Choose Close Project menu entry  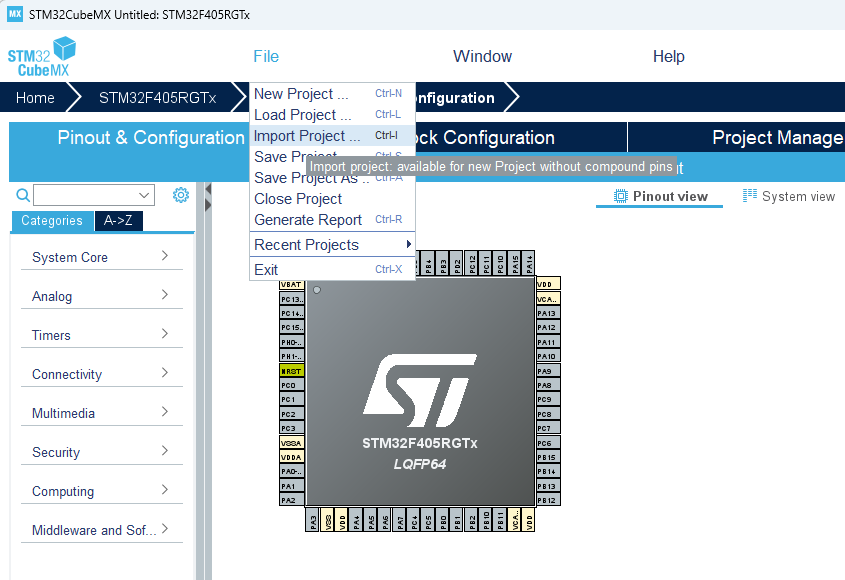pyautogui.click(x=332, y=199)
